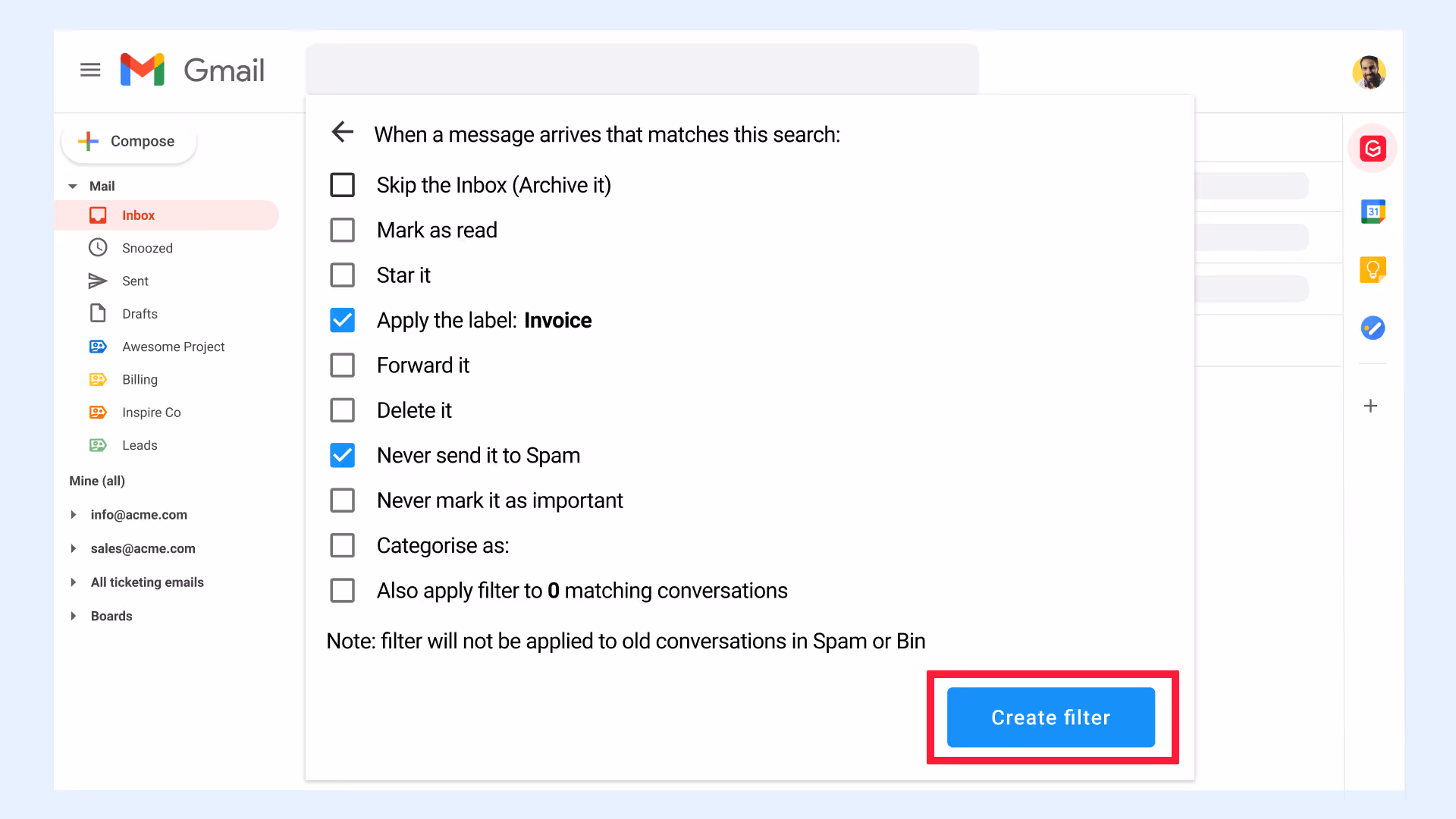Open the main menu hamburger icon
Image resolution: width=1456 pixels, height=819 pixels.
pos(90,71)
